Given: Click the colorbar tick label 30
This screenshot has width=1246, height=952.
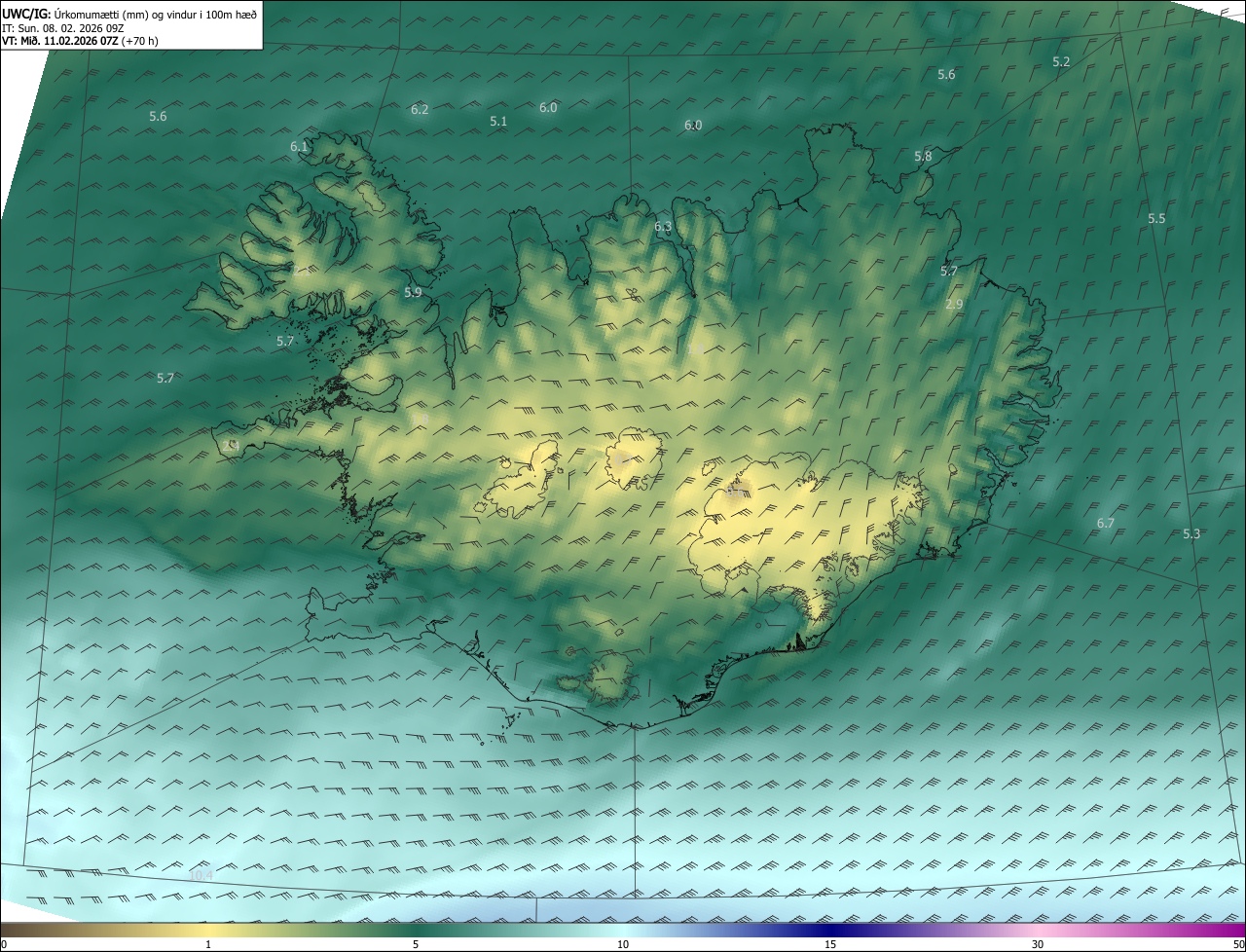Looking at the screenshot, I should (1038, 944).
